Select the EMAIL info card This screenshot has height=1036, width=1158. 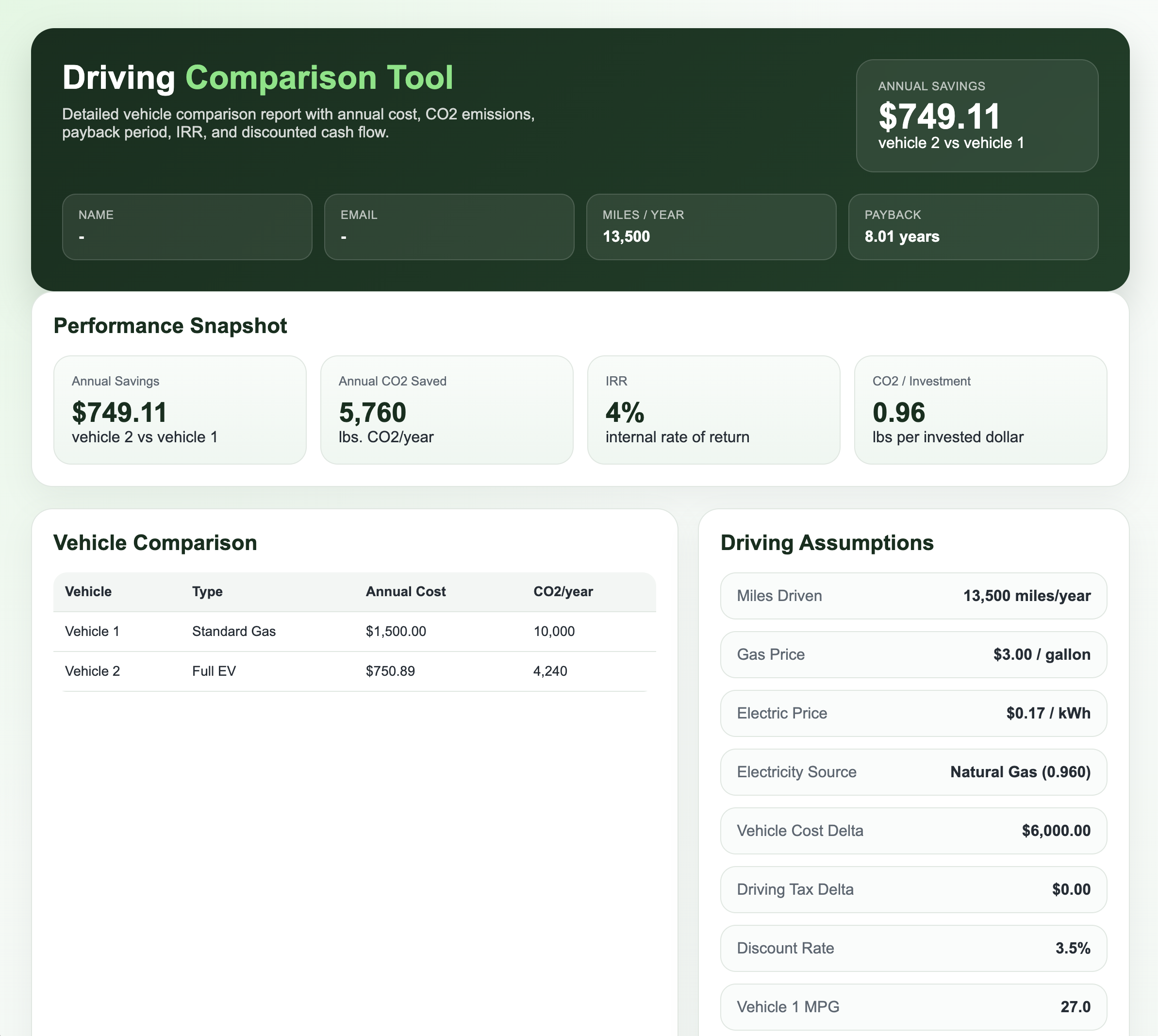(x=449, y=227)
